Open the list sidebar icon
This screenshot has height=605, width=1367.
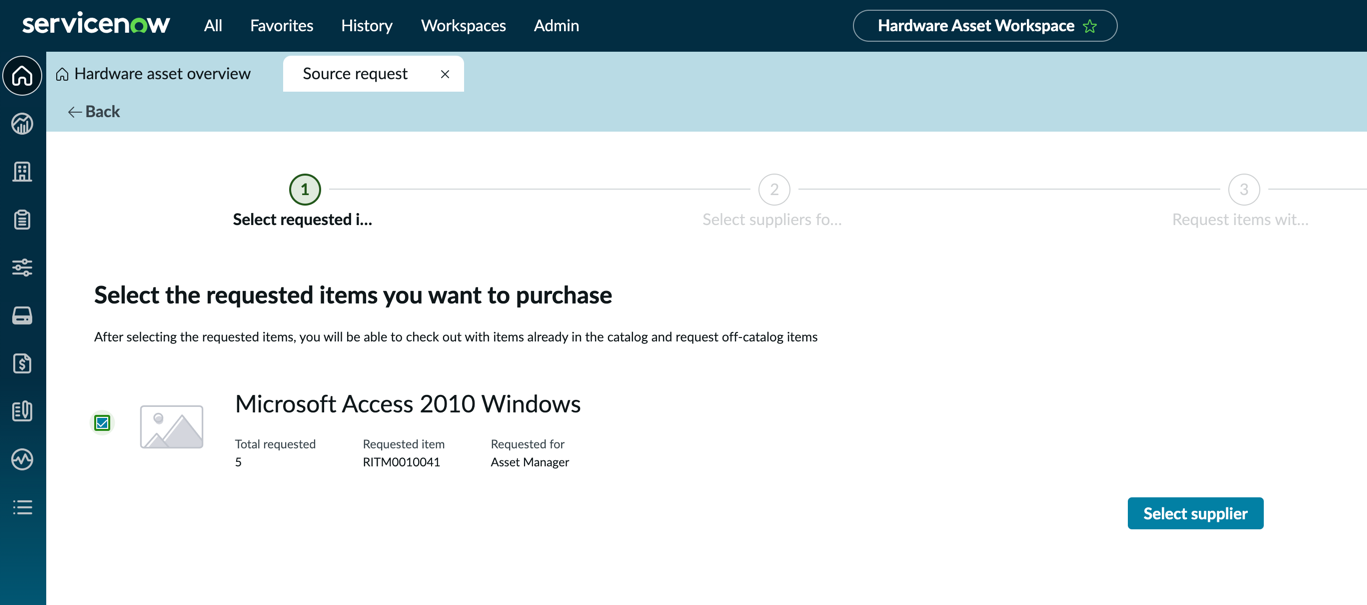click(22, 507)
